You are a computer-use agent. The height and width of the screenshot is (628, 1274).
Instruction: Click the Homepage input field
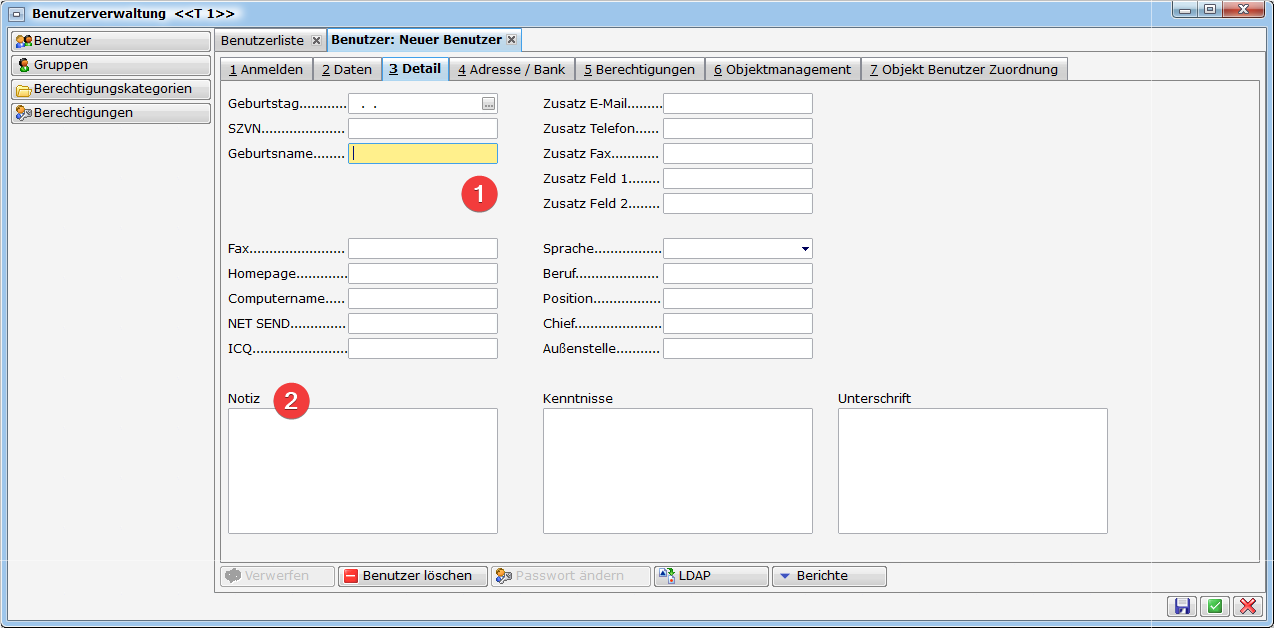tap(422, 274)
